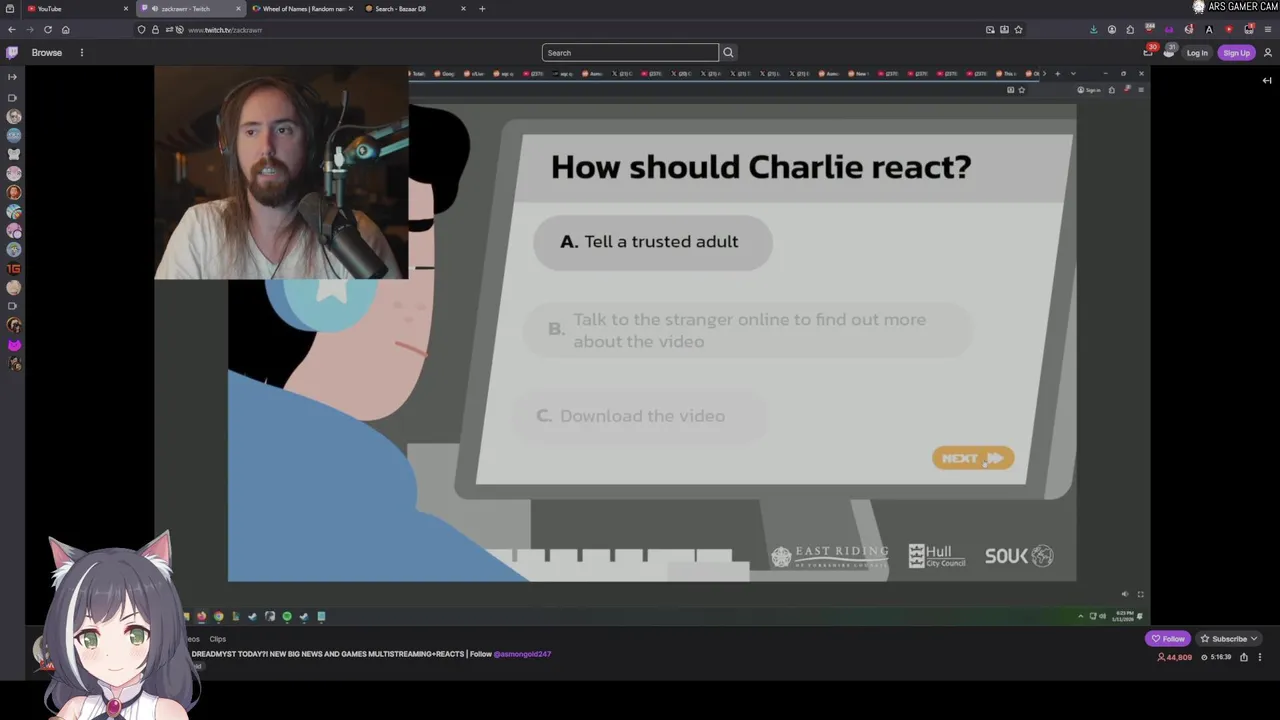Open the Clips tab under the stream
1280x720 pixels.
pyautogui.click(x=217, y=639)
